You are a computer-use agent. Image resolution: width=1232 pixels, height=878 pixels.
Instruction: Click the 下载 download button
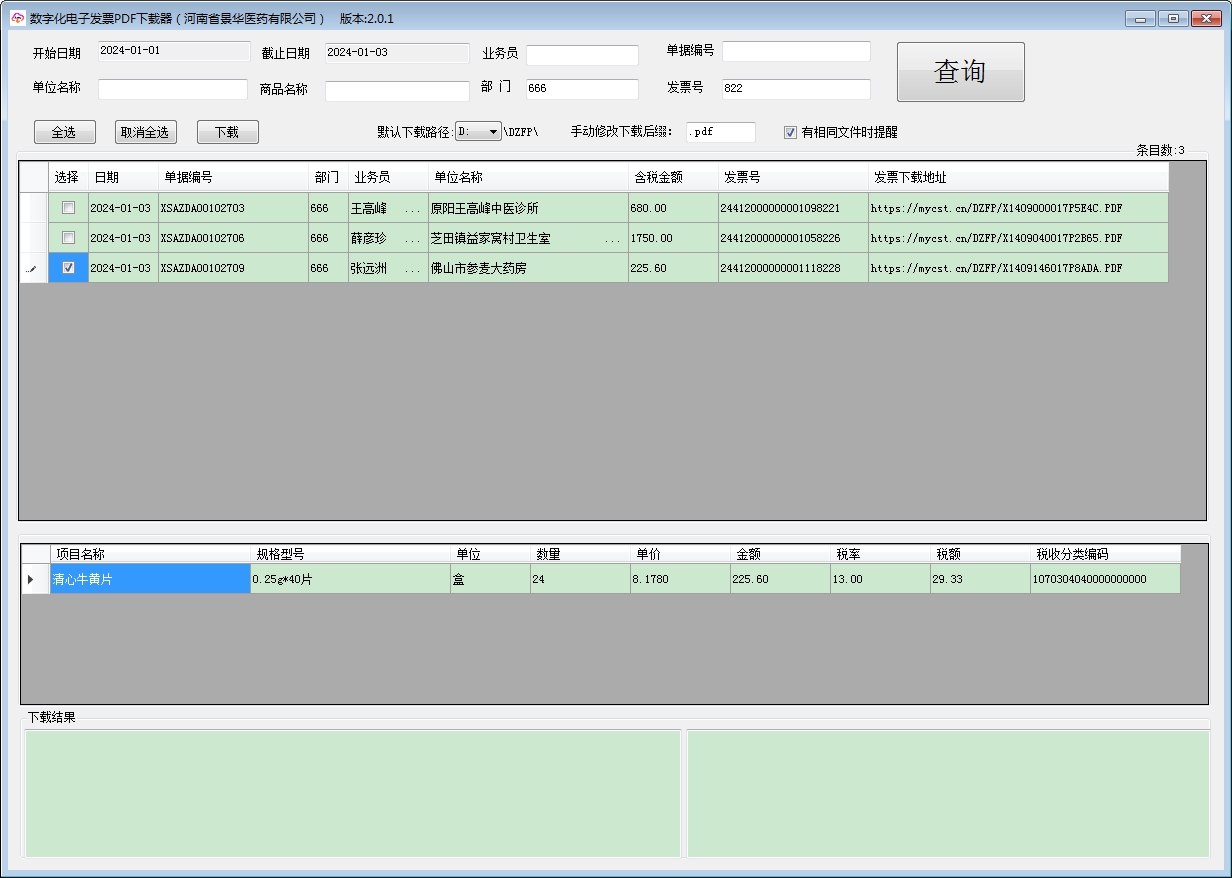coord(227,131)
